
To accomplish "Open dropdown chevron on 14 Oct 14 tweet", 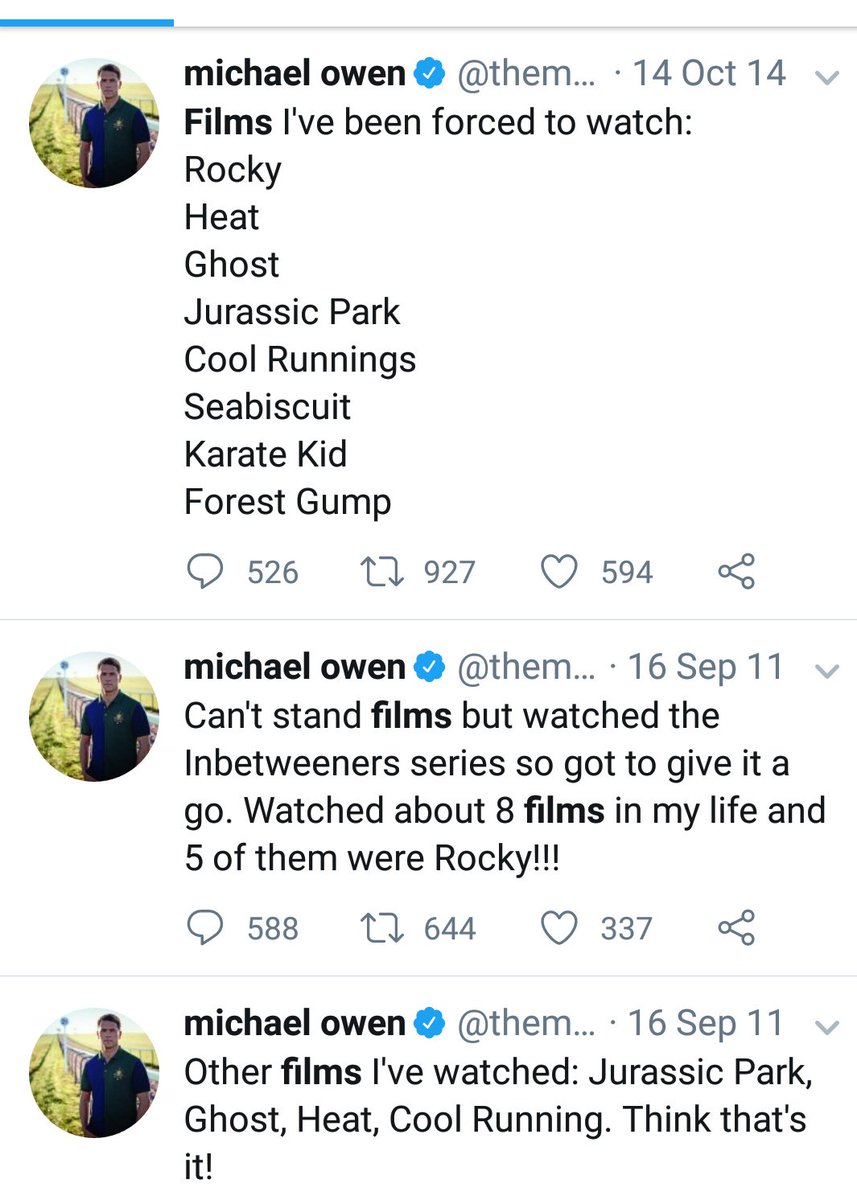I will point(827,77).
